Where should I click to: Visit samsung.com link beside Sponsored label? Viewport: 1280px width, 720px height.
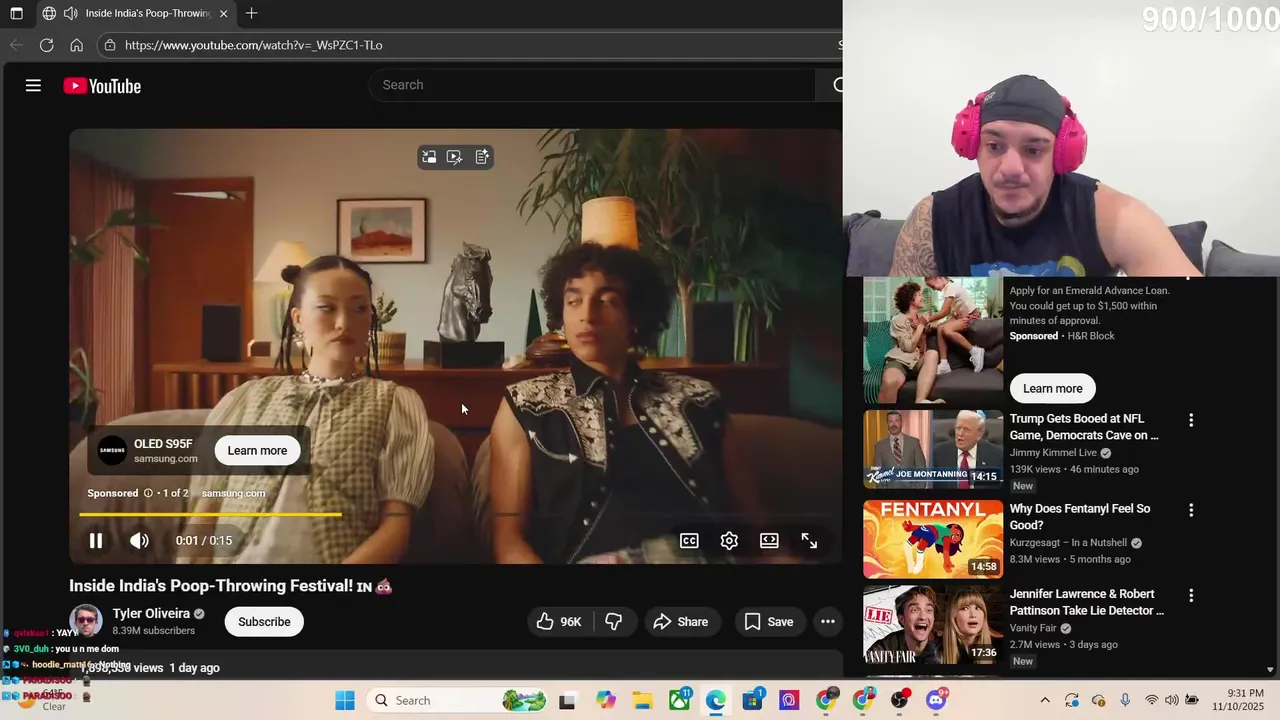click(x=233, y=493)
